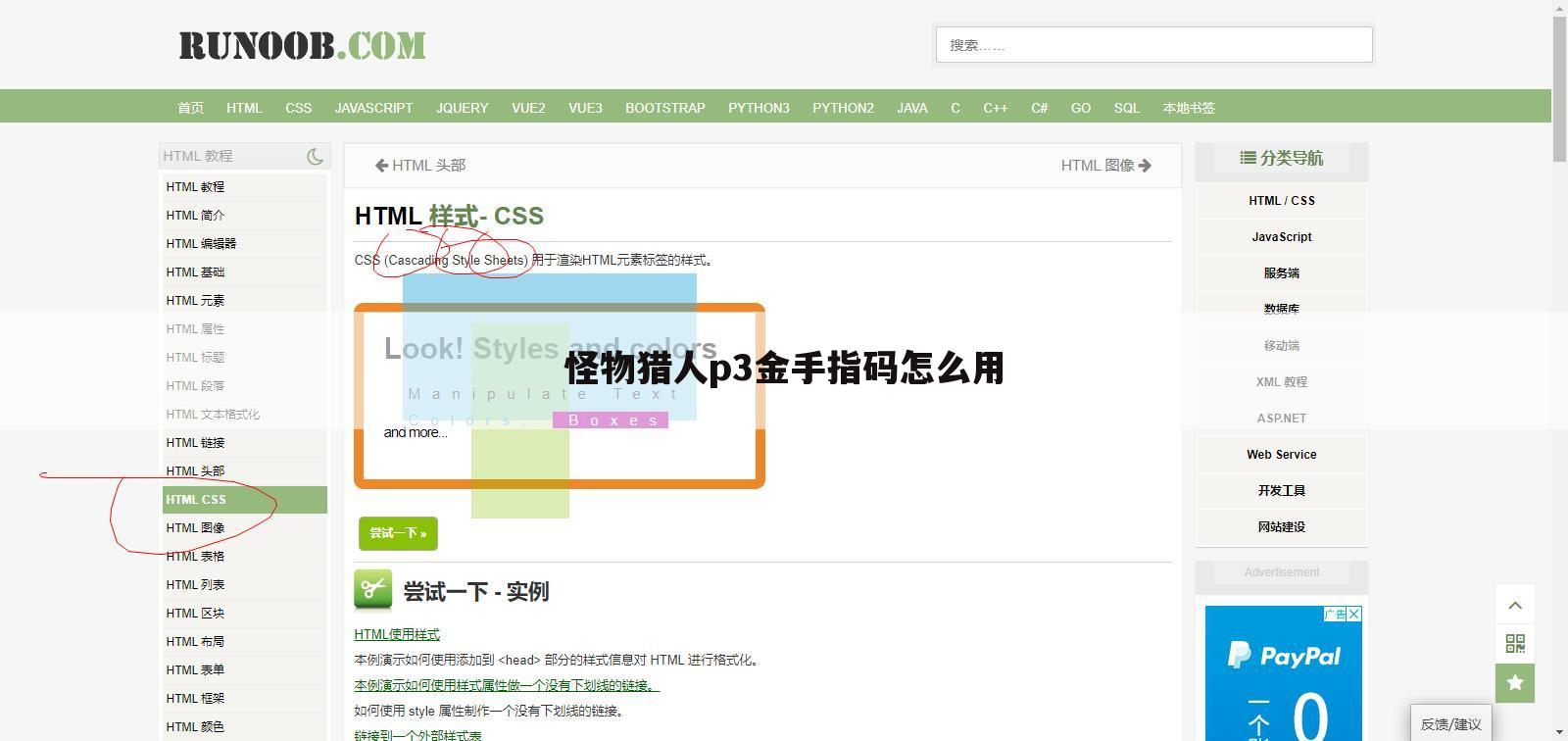Click the star favorite icon
This screenshot has height=741, width=1568.
[1515, 683]
